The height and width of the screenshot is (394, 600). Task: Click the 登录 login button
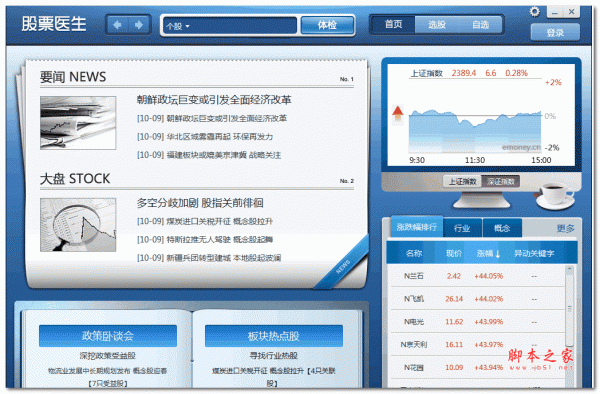coord(555,33)
